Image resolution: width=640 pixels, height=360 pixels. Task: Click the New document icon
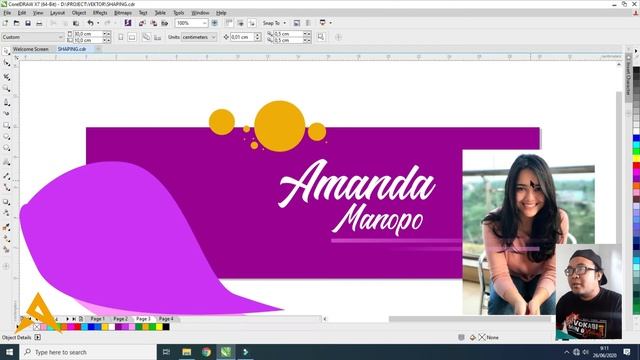[5, 23]
